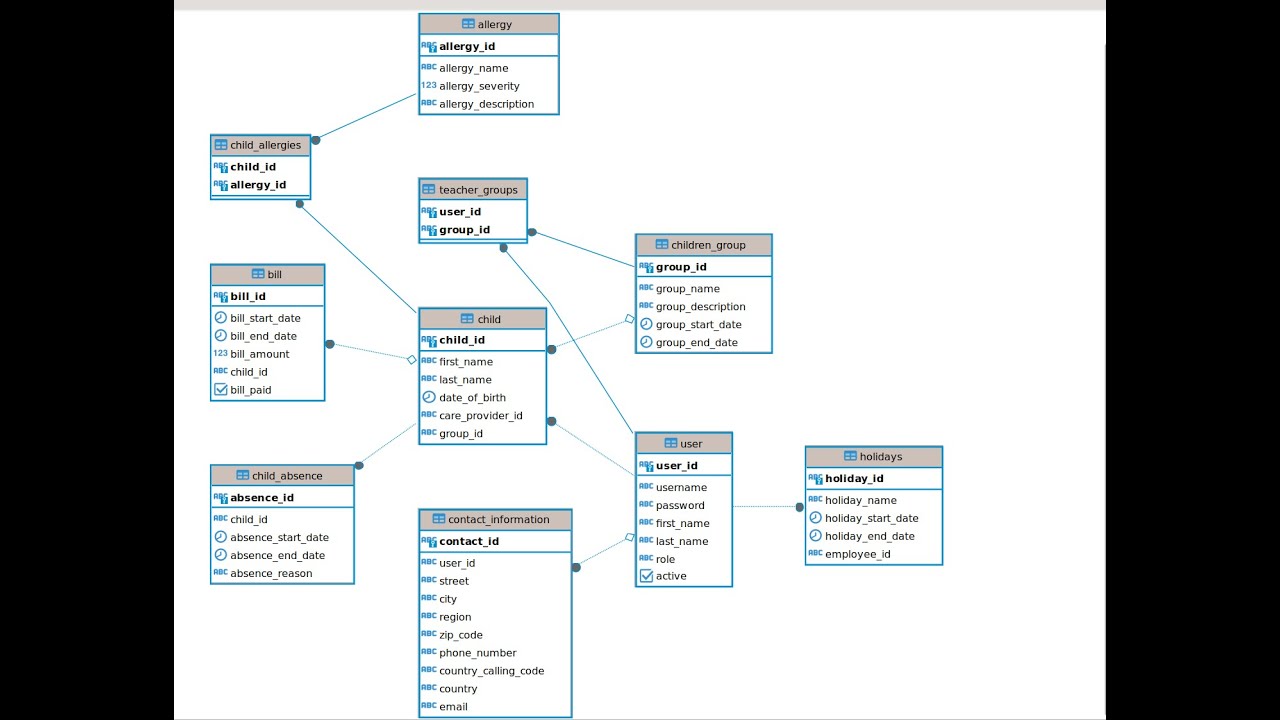Select the group_description column

pyautogui.click(x=701, y=307)
